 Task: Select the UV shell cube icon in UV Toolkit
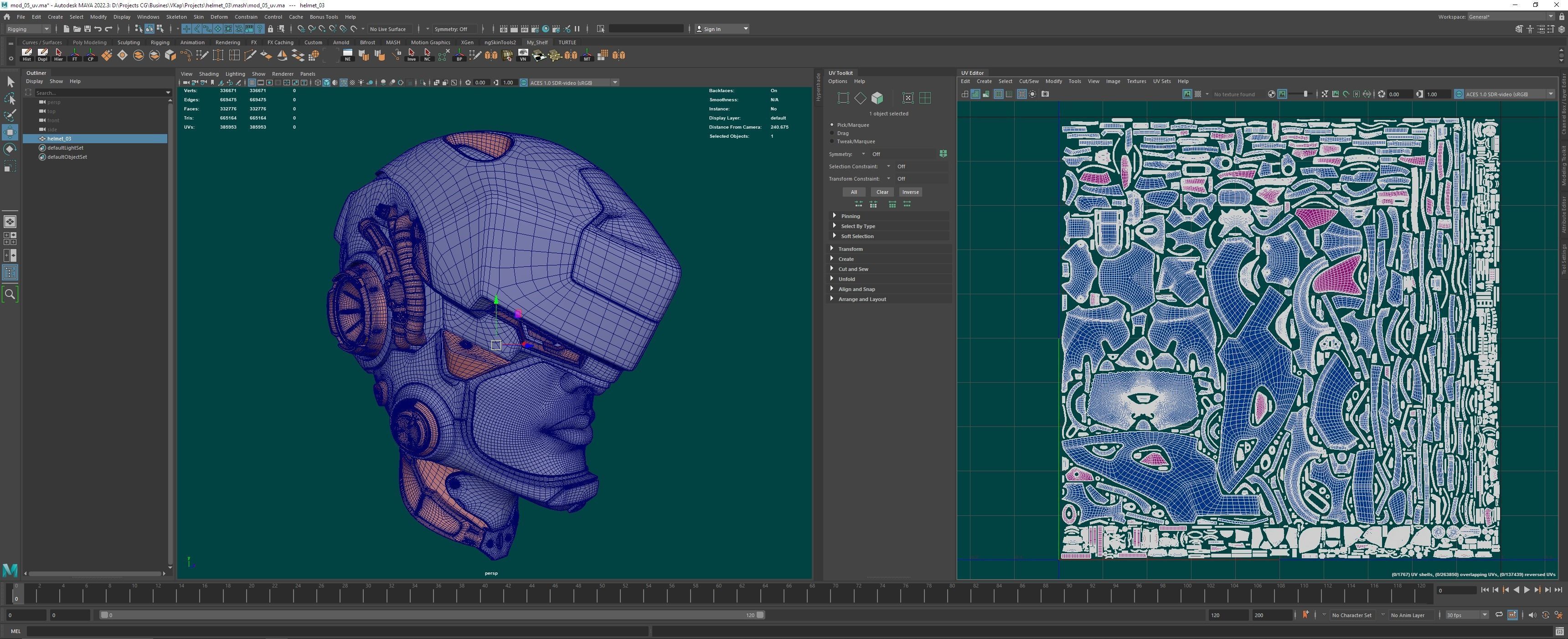click(877, 98)
